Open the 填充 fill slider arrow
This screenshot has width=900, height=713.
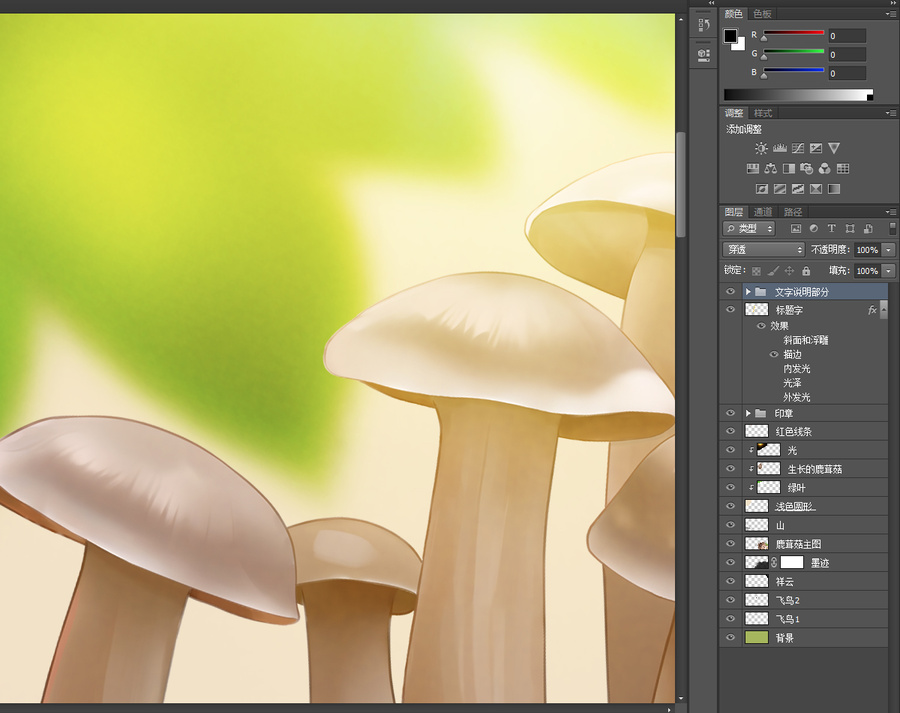(x=889, y=271)
